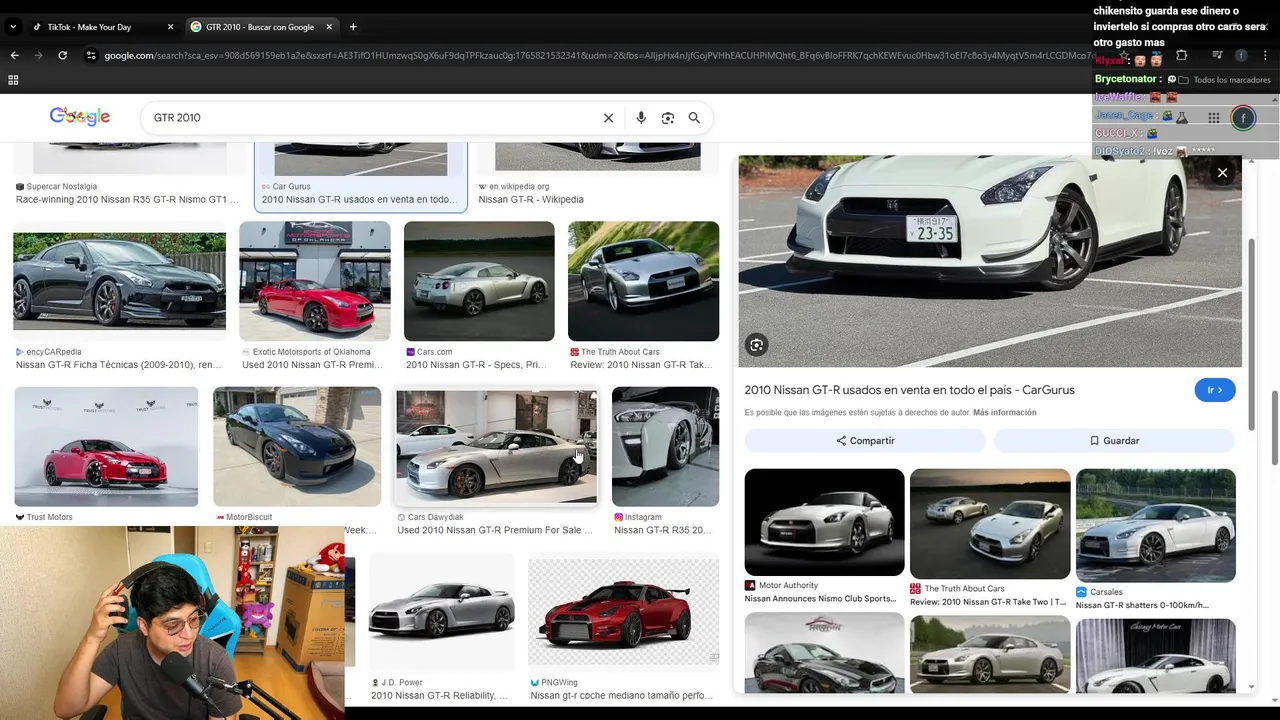Open the PNGWing red GT-R image
This screenshot has width=1280, height=720.
(623, 611)
